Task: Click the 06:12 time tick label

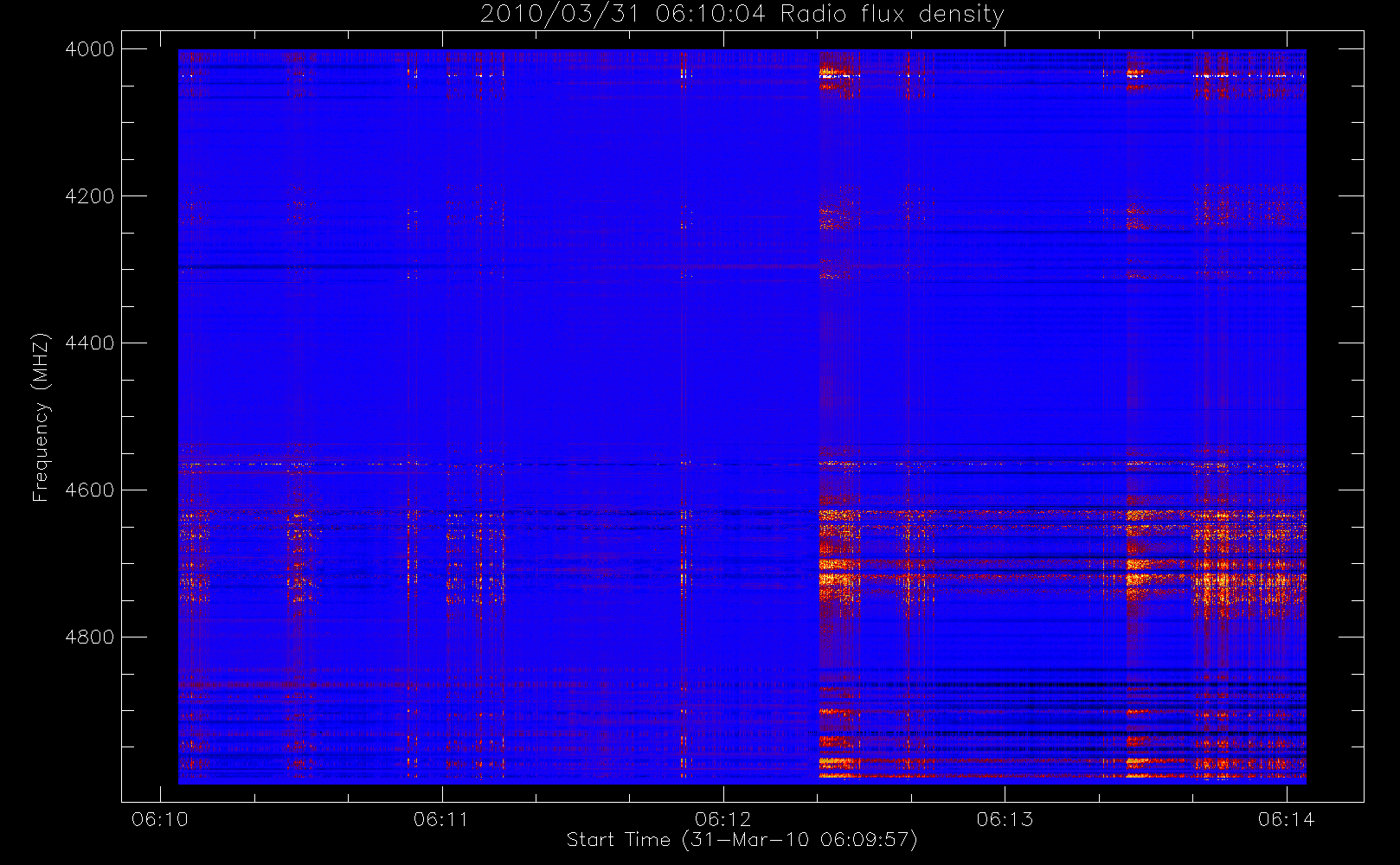Action: click(x=723, y=819)
